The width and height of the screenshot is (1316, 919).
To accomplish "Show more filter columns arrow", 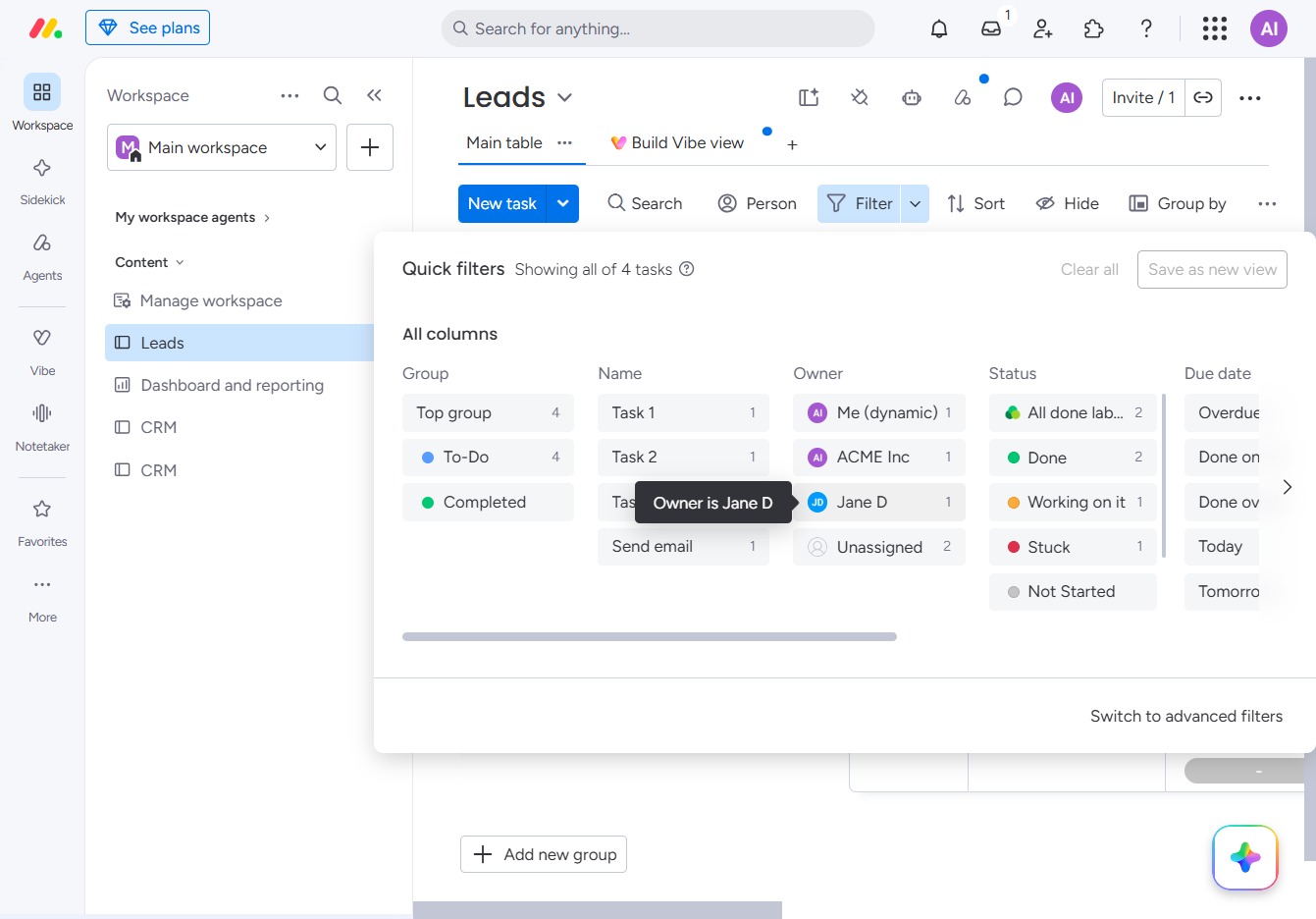I will (1288, 487).
